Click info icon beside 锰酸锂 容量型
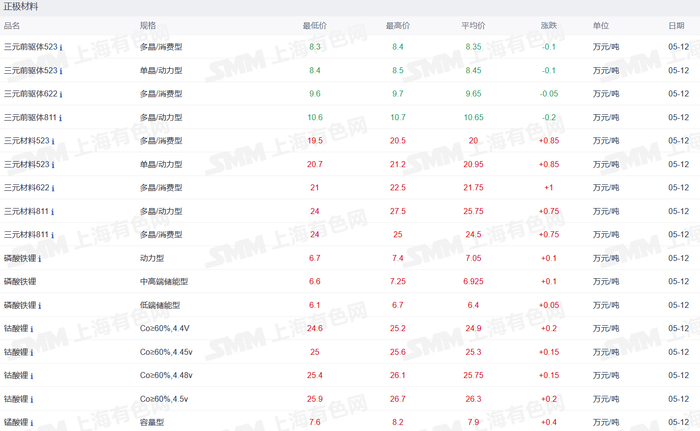The image size is (700, 431). click(31, 423)
